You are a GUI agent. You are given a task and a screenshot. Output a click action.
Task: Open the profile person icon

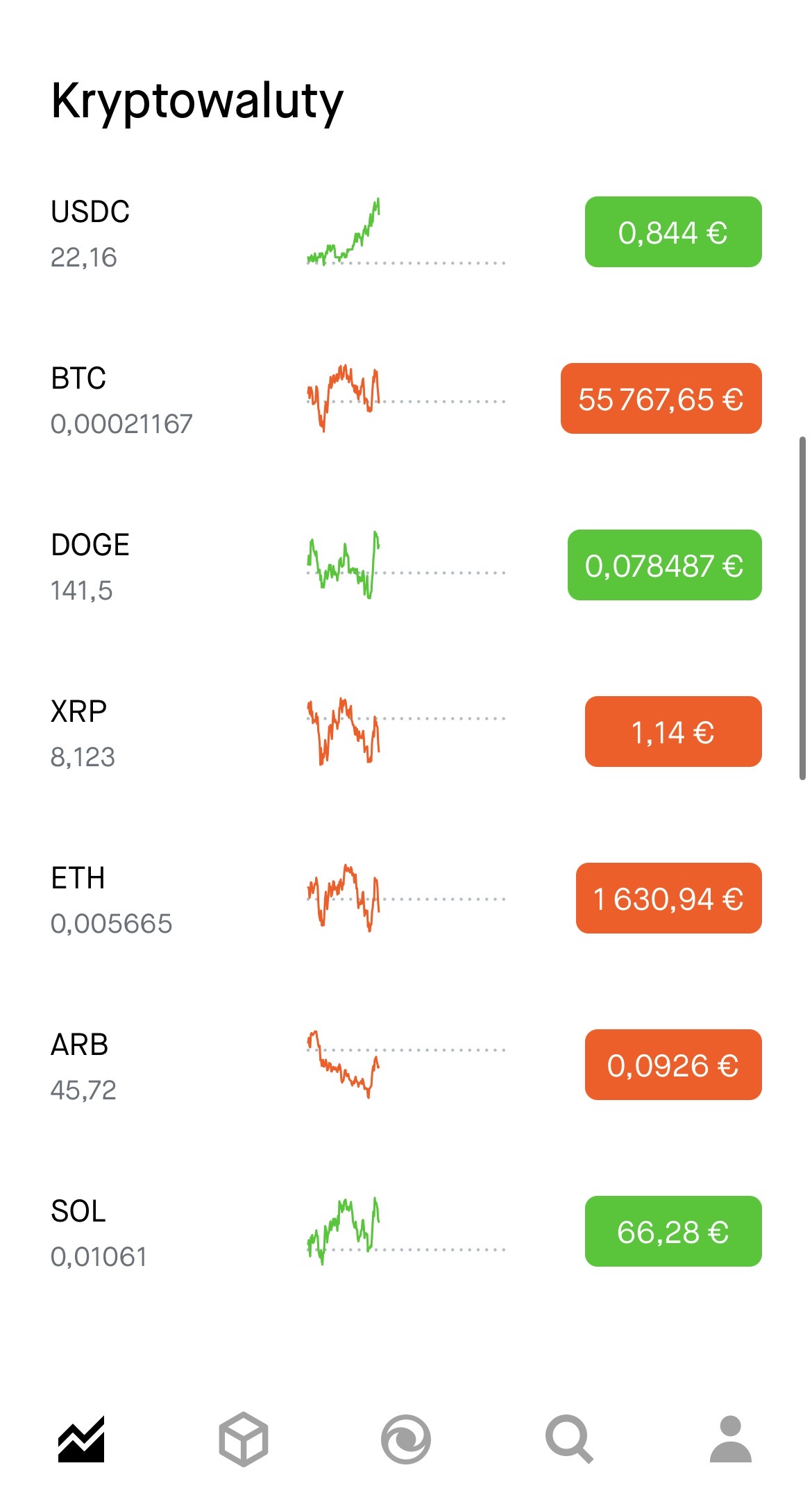point(731,1439)
